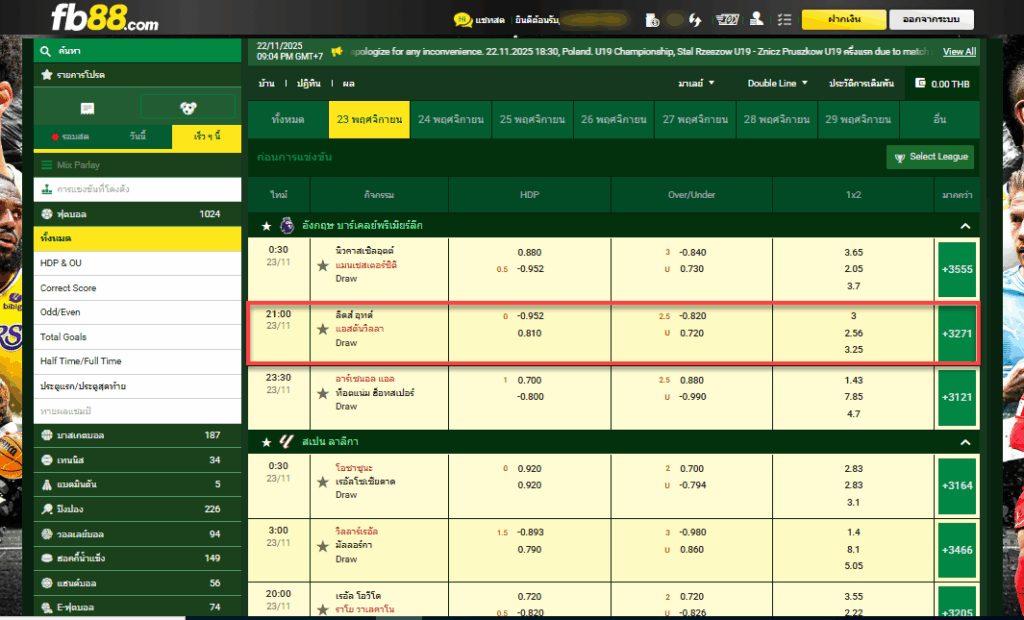Star the Arsenal vs Tottenham match

(323, 393)
